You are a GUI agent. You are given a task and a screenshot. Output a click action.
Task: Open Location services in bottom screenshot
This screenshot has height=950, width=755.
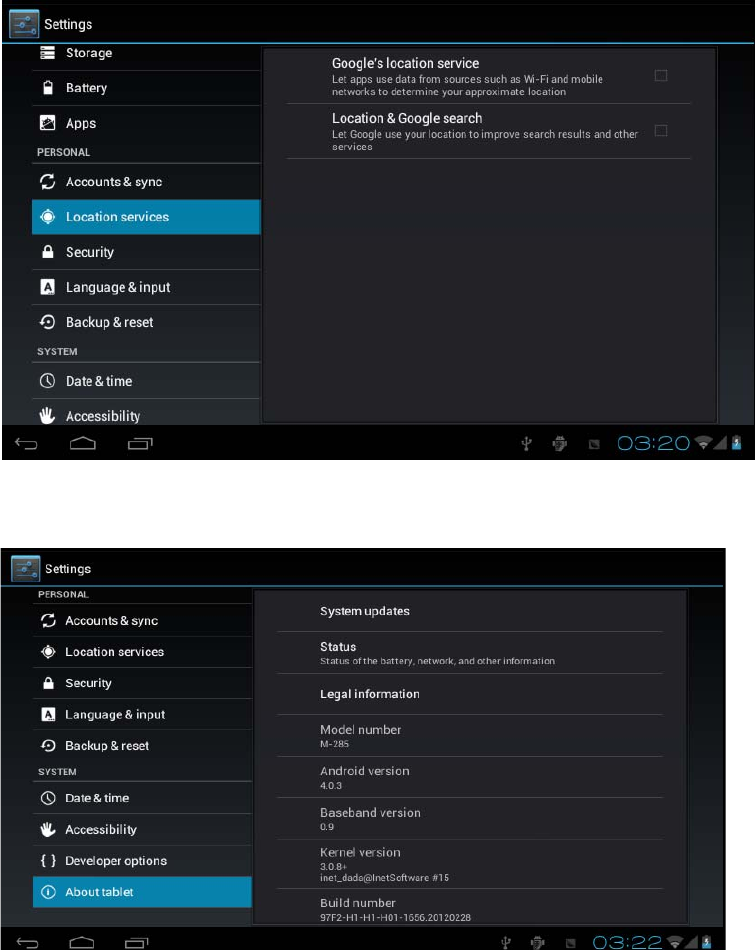[142, 652]
